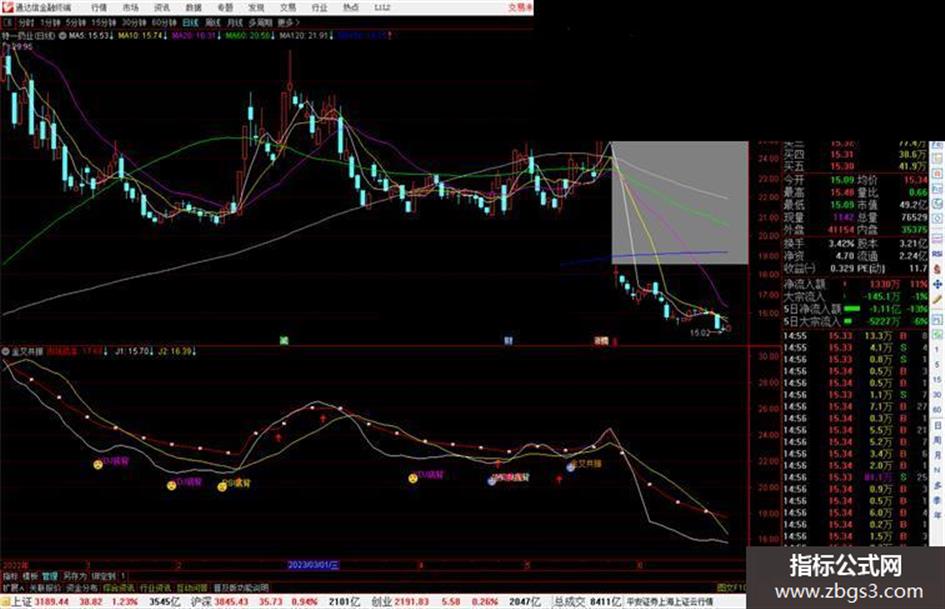Open the 数据 menu
The image size is (945, 609).
[193, 7]
